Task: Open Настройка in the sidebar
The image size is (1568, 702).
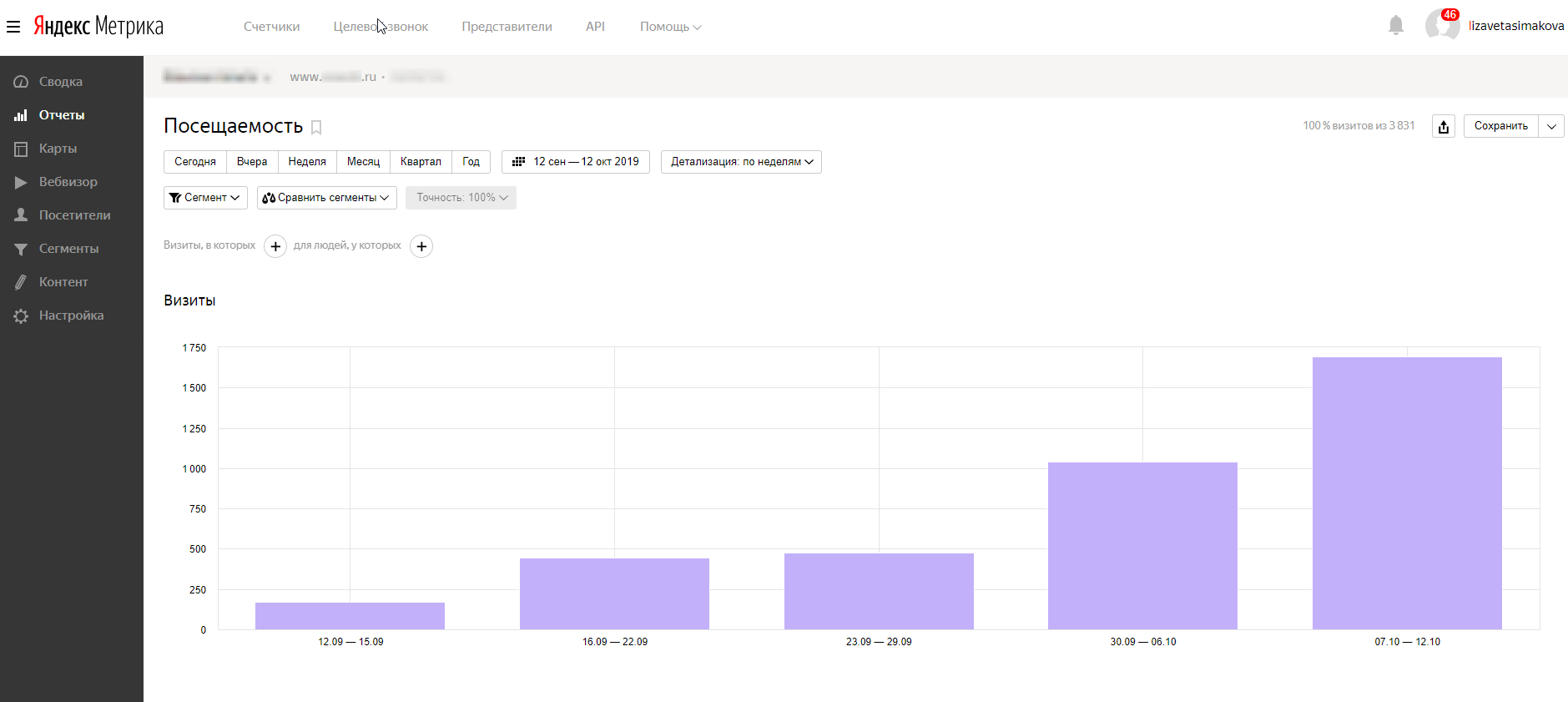Action: point(72,316)
